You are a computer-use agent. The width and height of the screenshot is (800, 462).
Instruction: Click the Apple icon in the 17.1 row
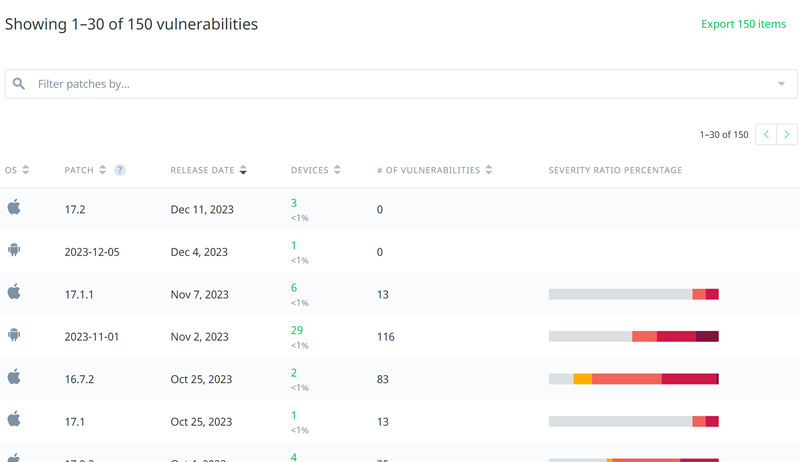click(x=14, y=419)
